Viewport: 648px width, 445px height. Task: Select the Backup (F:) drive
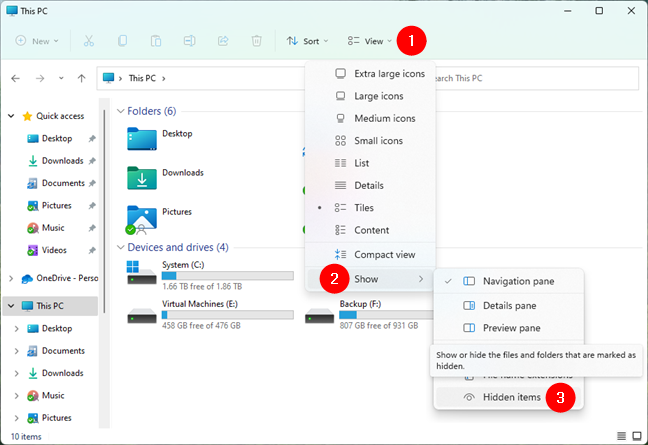coord(368,314)
